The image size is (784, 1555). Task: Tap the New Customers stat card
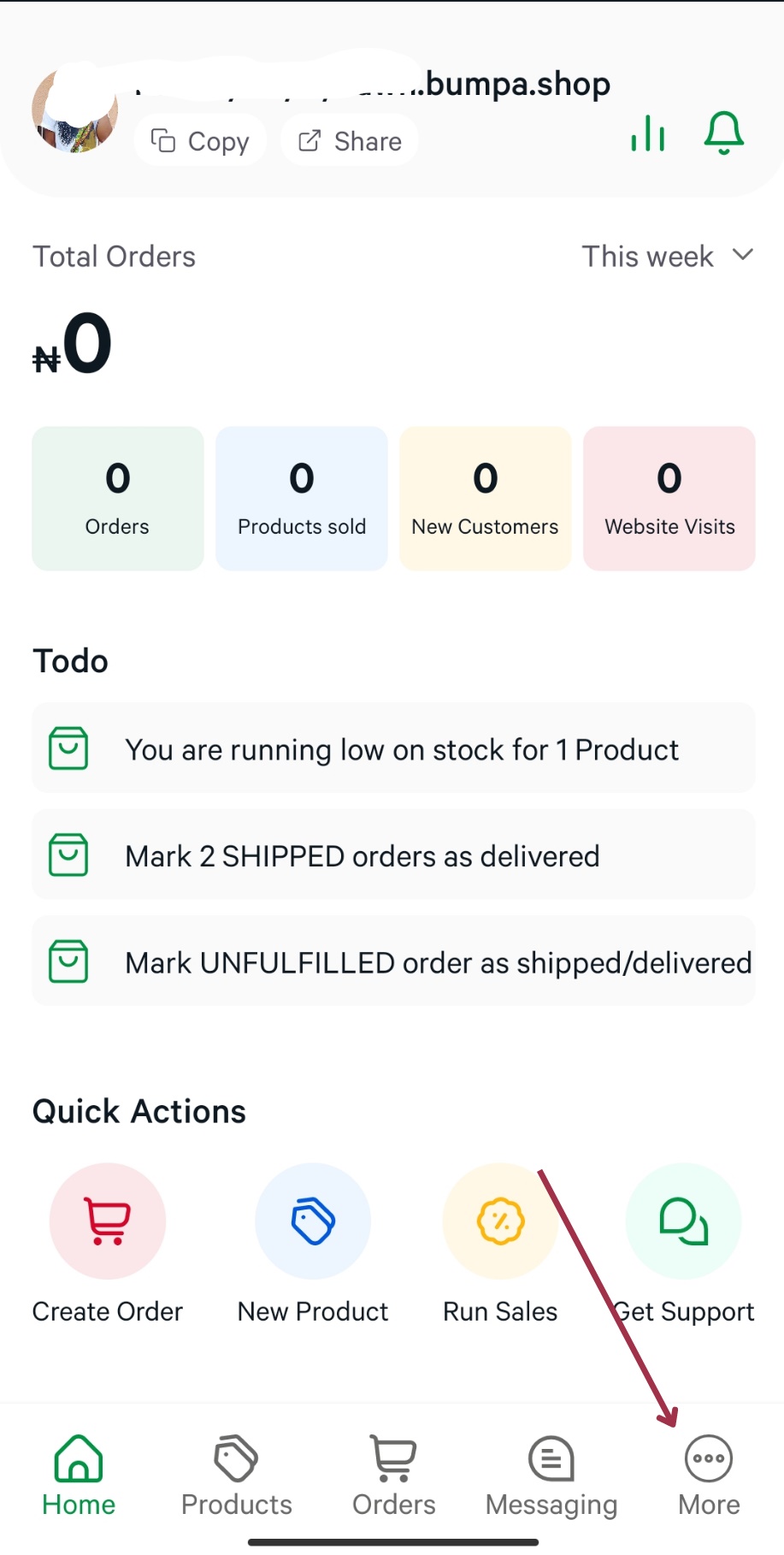(x=486, y=499)
